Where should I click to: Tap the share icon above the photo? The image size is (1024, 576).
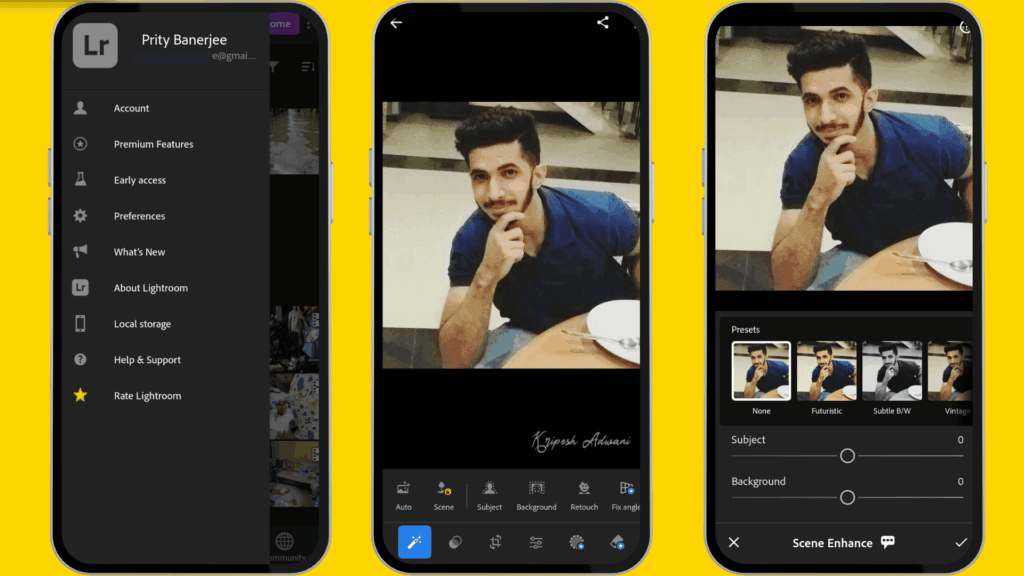coord(602,22)
